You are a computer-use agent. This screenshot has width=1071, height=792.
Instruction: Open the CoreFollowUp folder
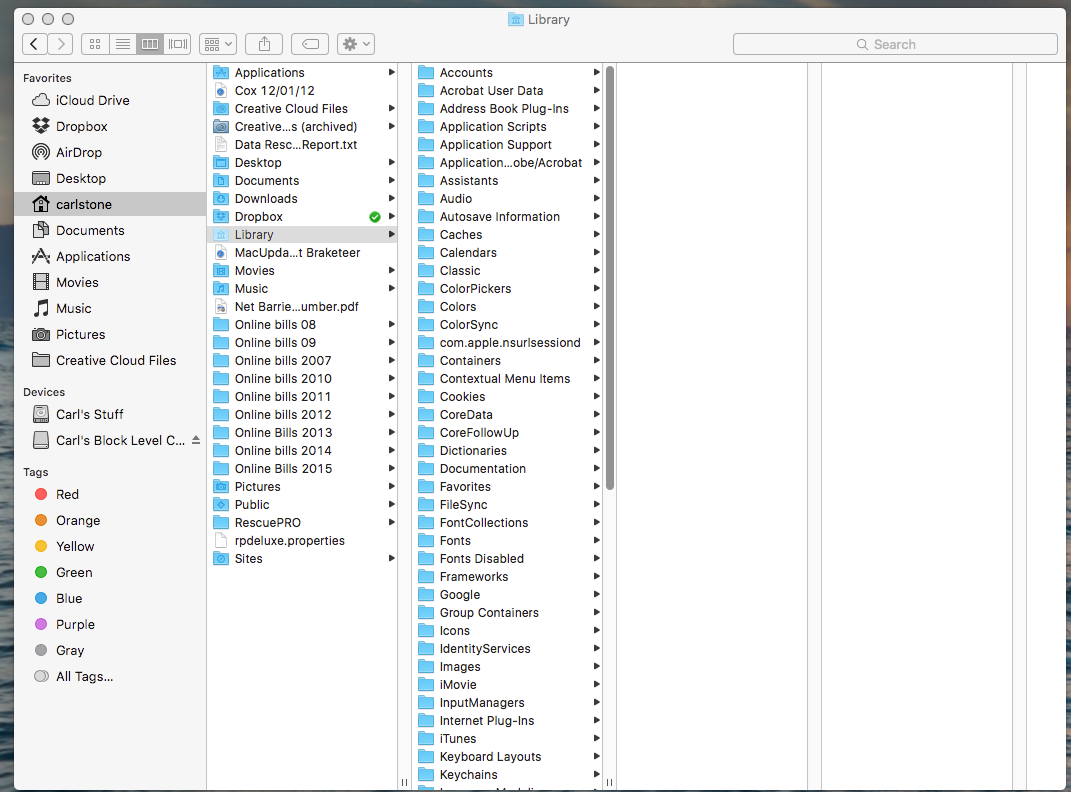click(x=508, y=433)
